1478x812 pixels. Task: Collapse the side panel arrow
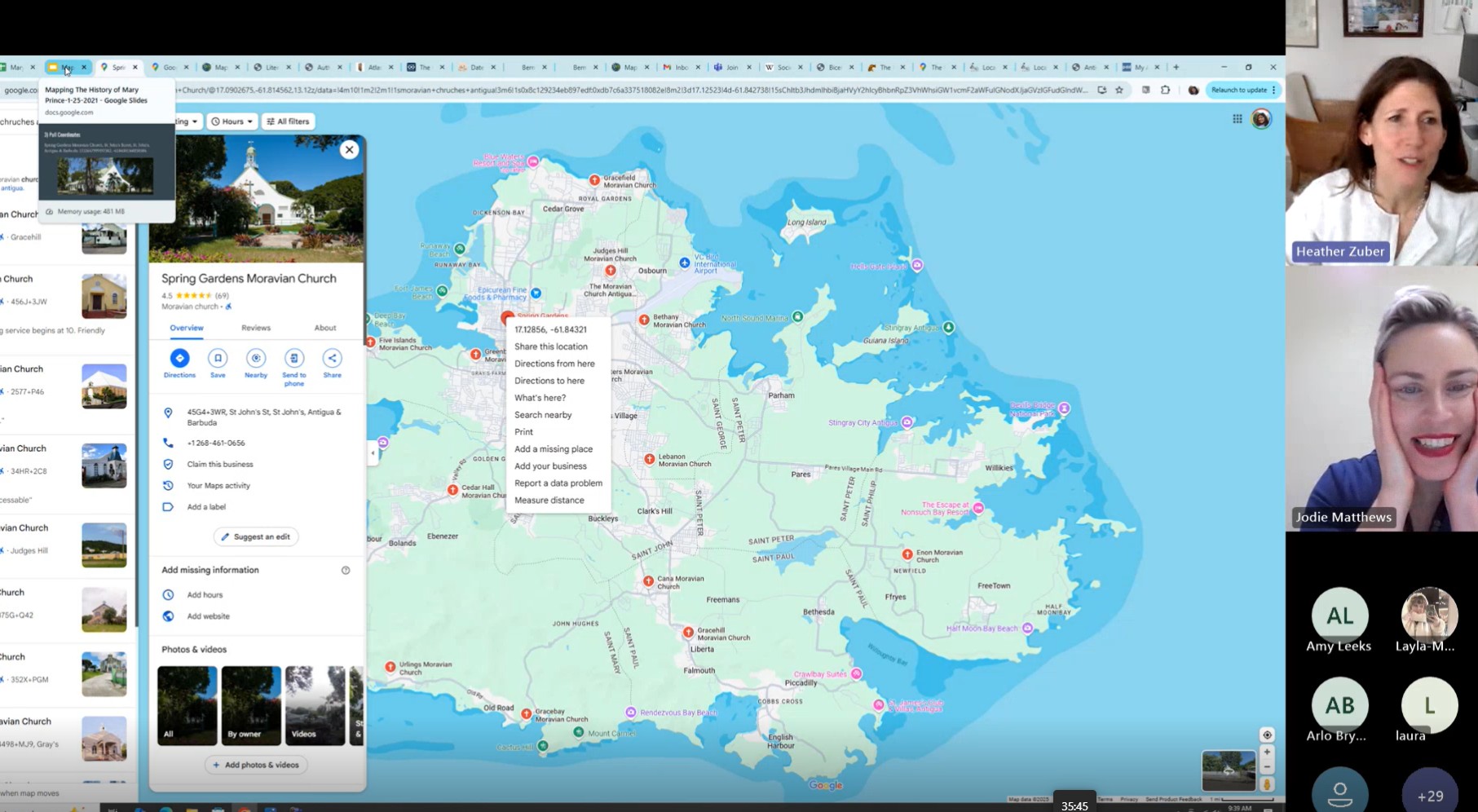pos(373,453)
